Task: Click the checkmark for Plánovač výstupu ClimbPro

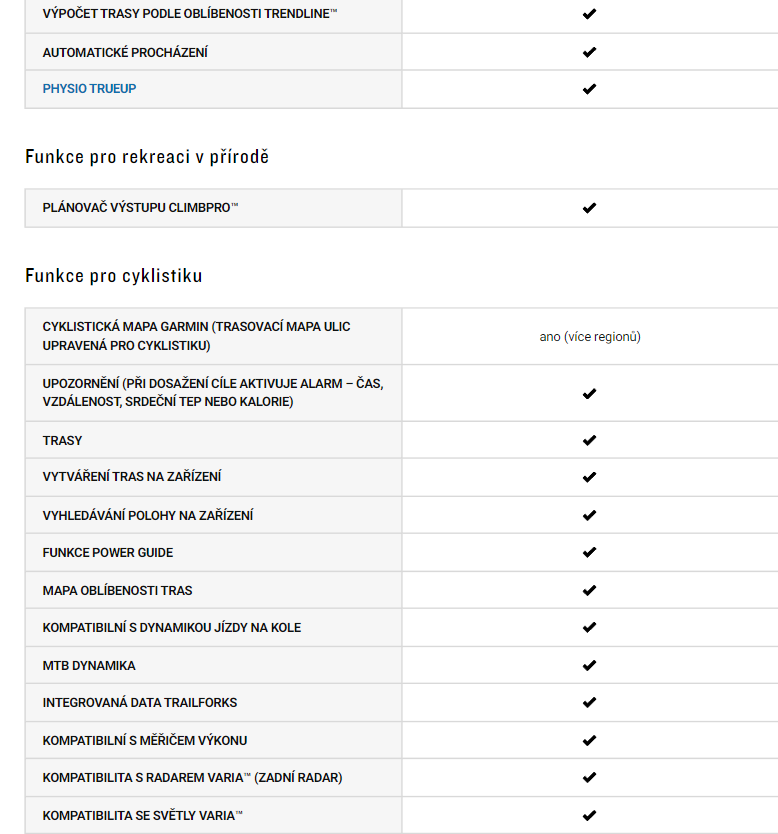Action: pos(589,208)
